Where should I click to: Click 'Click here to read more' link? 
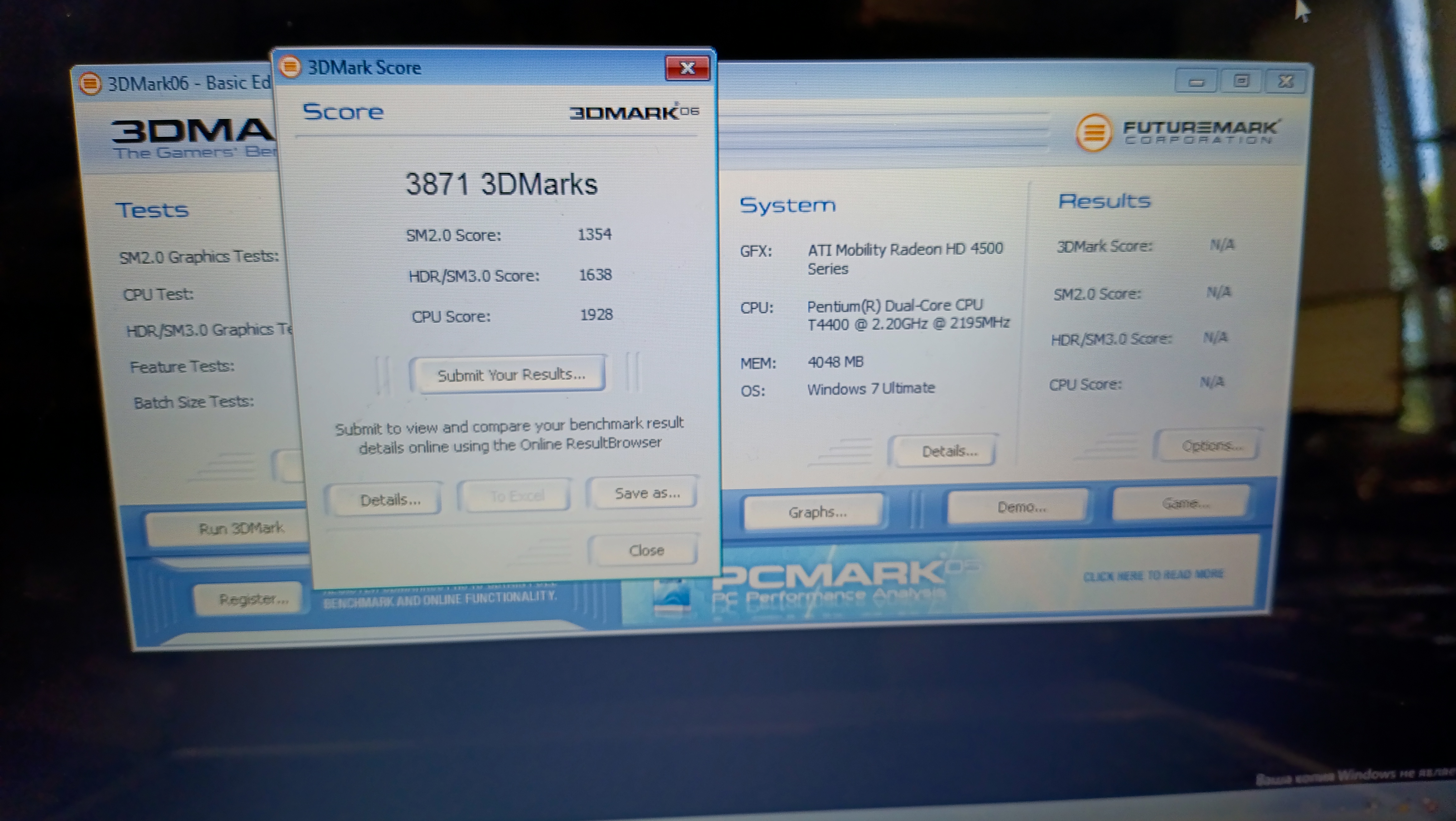coord(1153,575)
